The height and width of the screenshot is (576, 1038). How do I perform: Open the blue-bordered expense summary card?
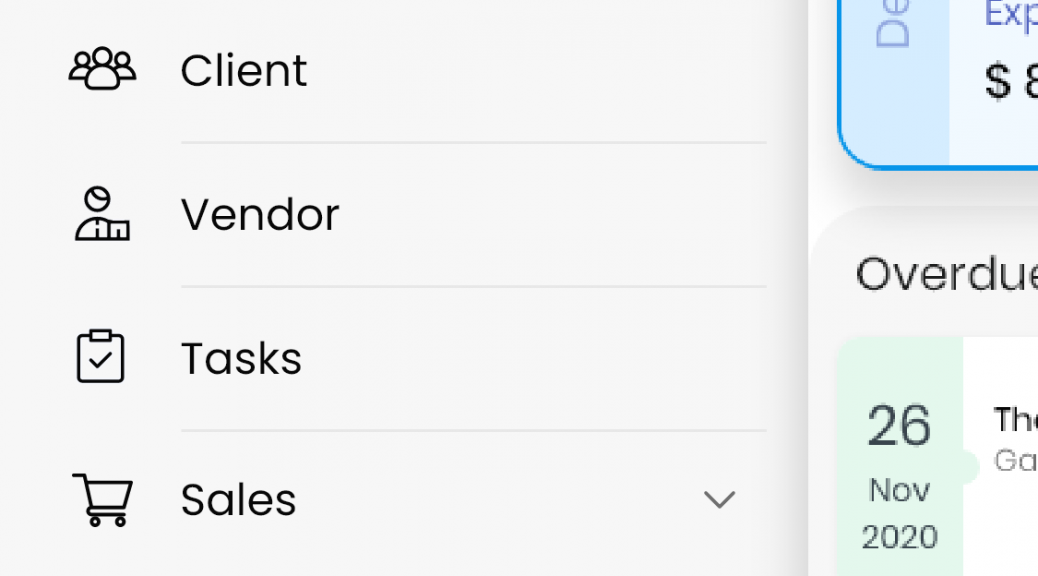(x=938, y=83)
